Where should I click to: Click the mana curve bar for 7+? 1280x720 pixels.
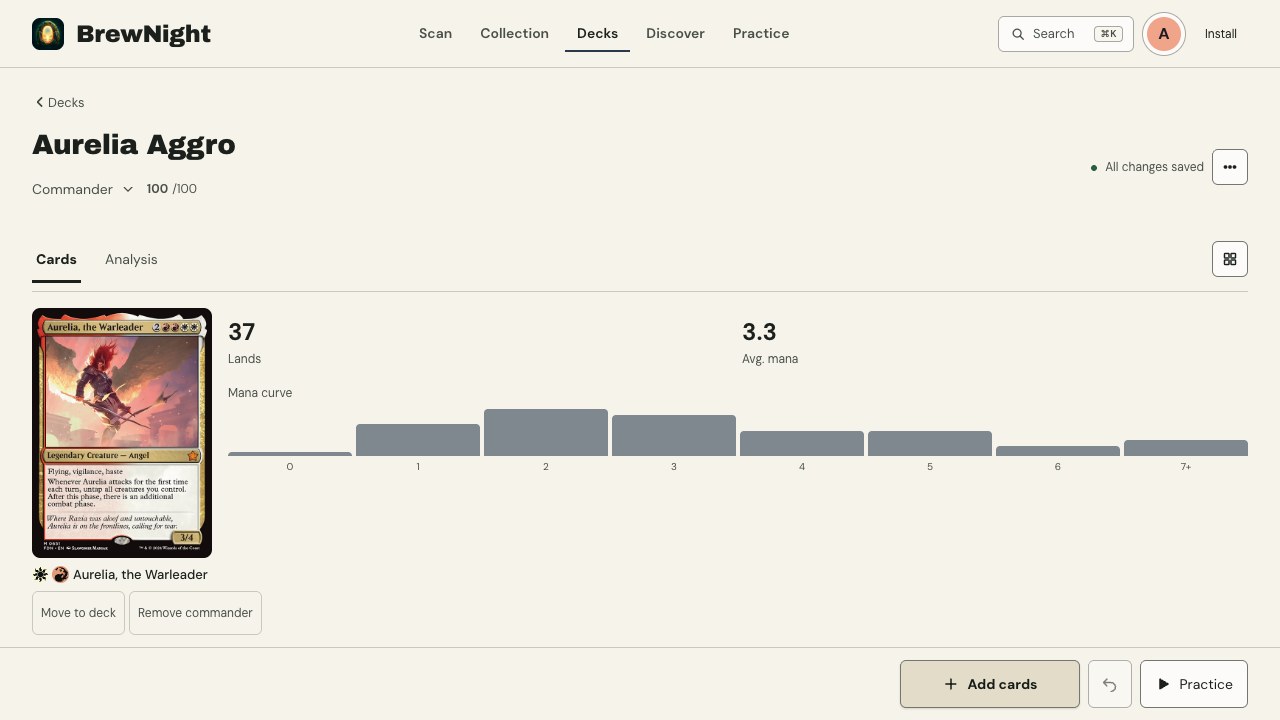pos(1186,448)
